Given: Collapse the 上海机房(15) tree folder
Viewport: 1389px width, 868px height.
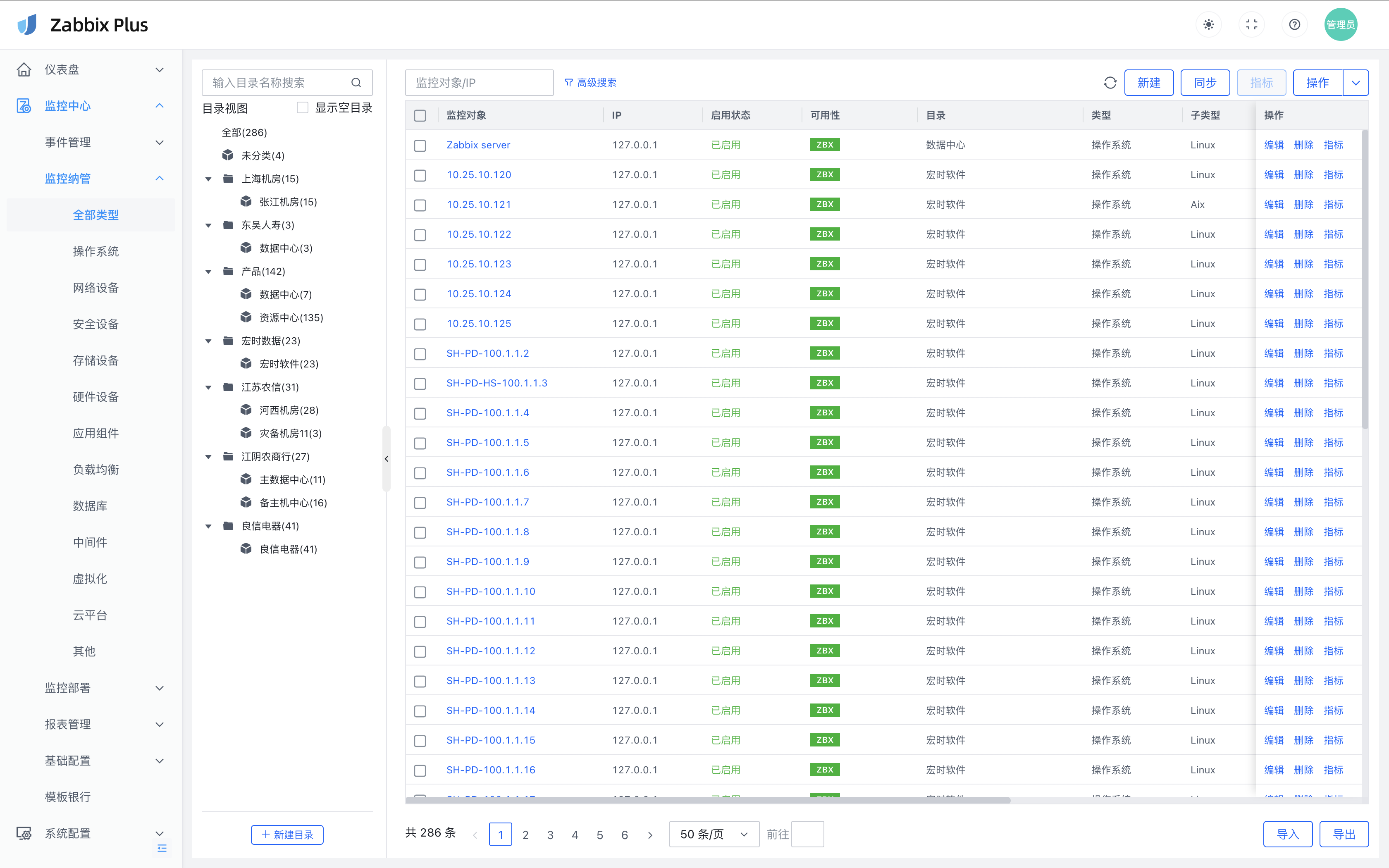Looking at the screenshot, I should [x=208, y=179].
